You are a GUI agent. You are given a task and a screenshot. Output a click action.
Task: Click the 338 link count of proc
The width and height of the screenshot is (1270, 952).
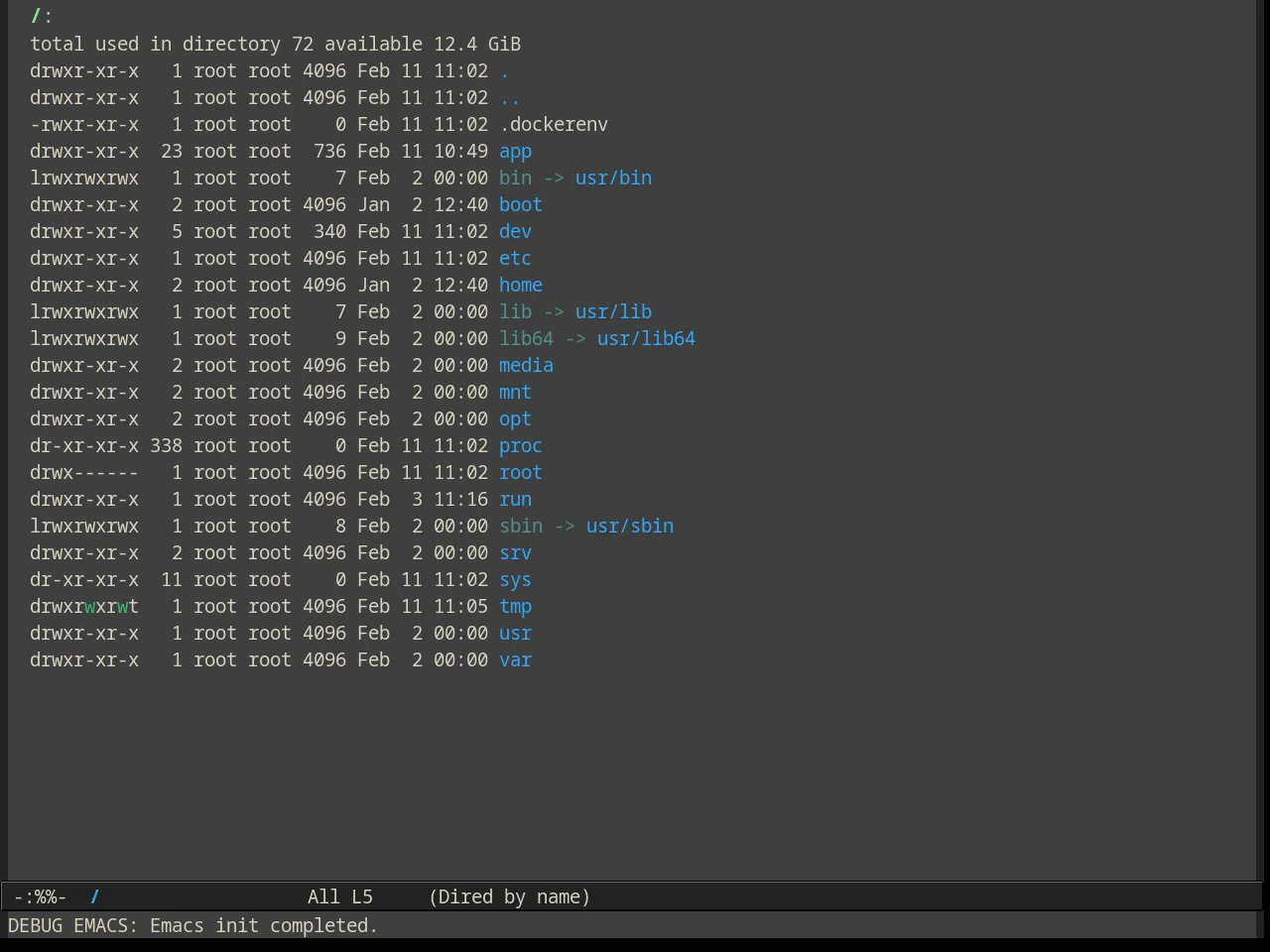pyautogui.click(x=166, y=446)
